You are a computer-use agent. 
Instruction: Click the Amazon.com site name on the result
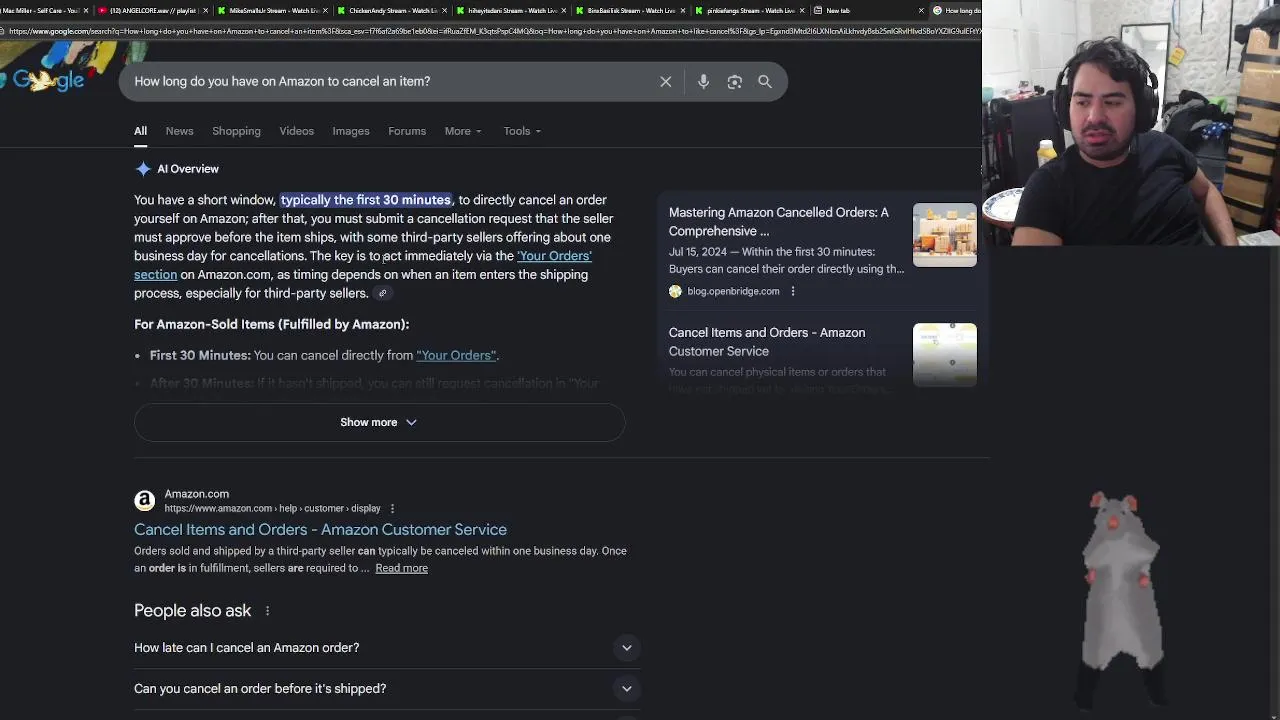tap(197, 494)
